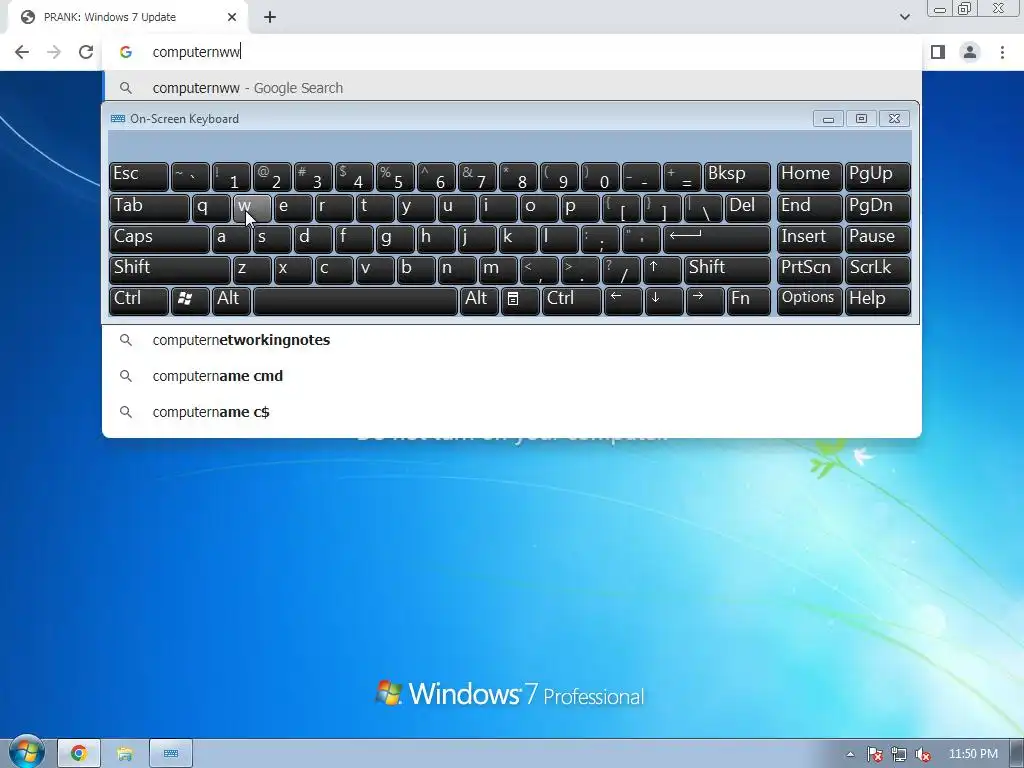Tap the space bar on the On-Screen Keyboard
1024x768 pixels.
[355, 301]
